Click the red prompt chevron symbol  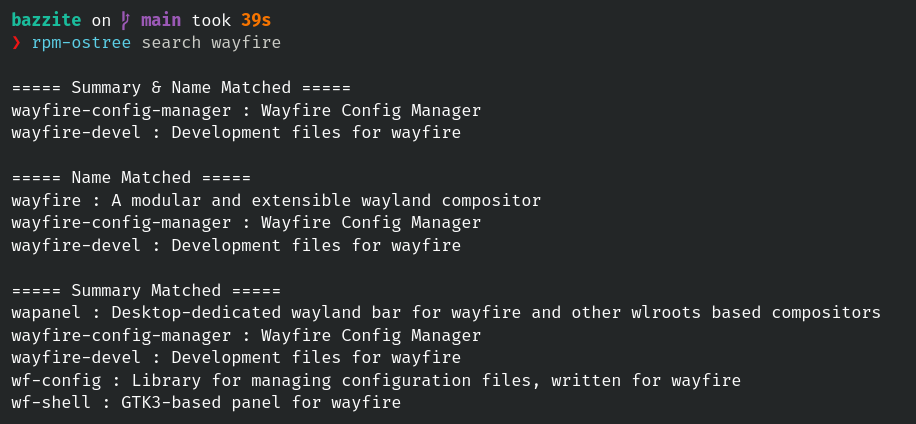click(x=16, y=43)
